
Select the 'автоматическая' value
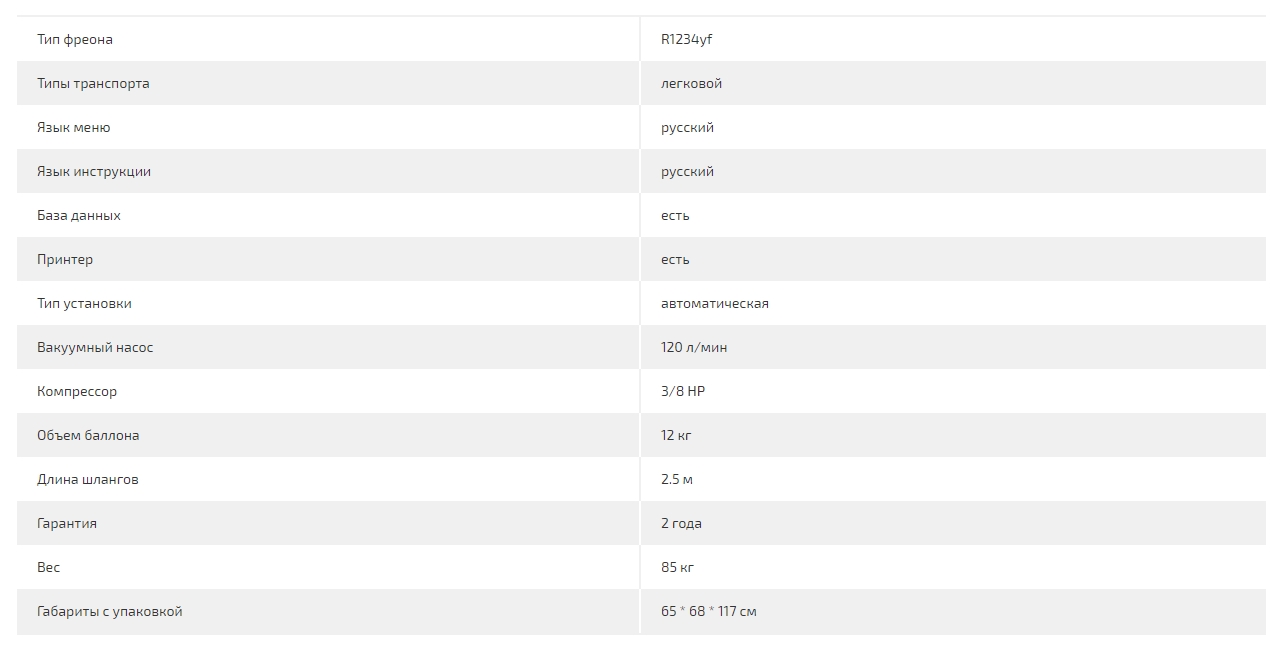tap(715, 304)
